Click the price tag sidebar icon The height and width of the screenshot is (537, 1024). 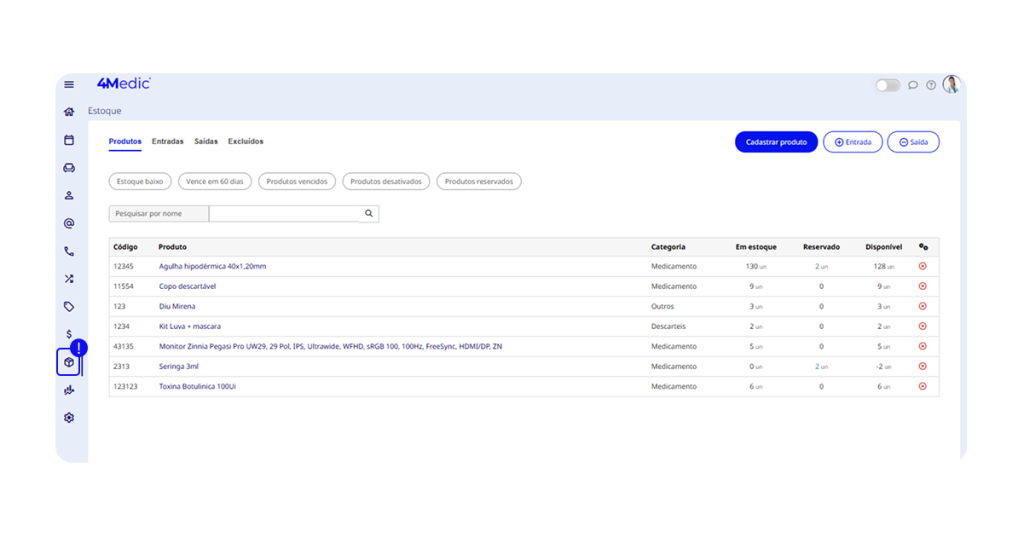pos(69,307)
